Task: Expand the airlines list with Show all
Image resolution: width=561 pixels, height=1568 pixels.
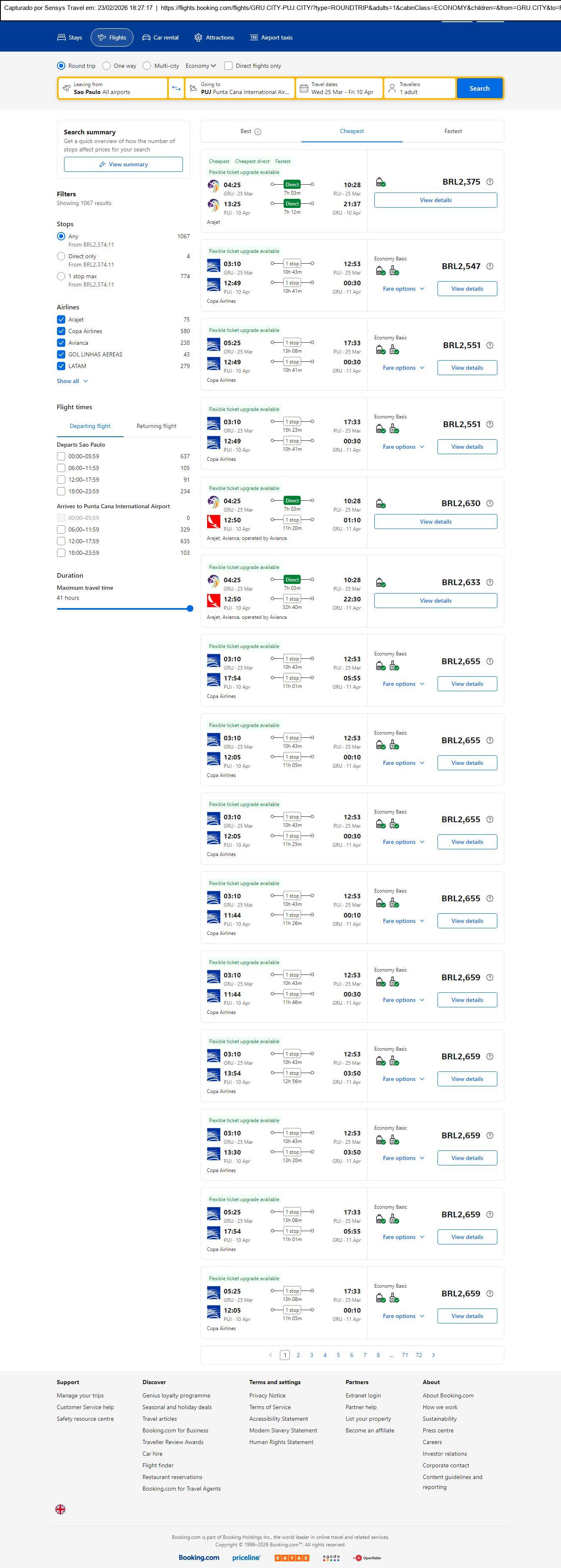Action: [72, 381]
